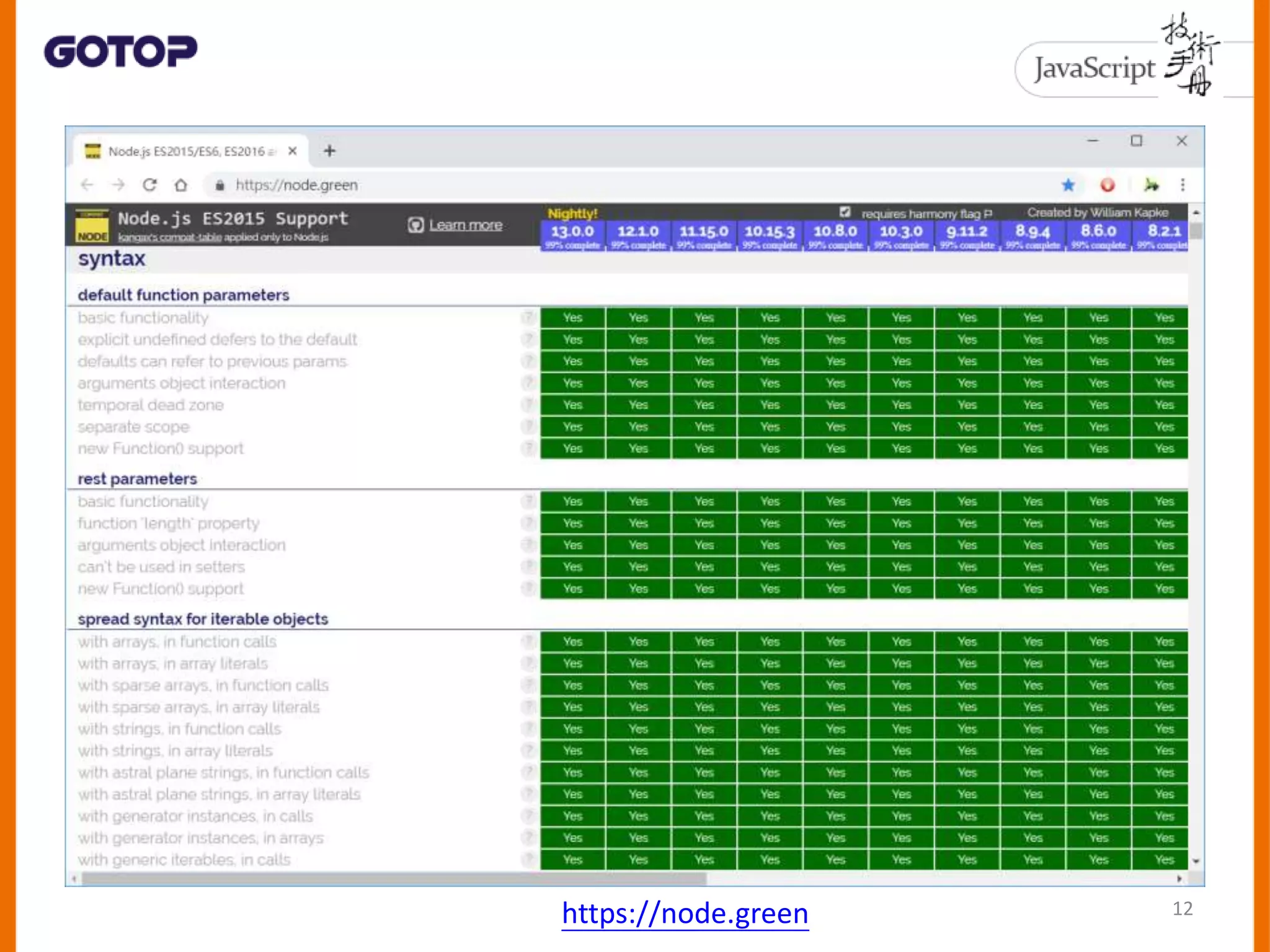Click help icon for explicit undefined defers row
Viewport: 1270px width, 952px height.
pyautogui.click(x=528, y=339)
